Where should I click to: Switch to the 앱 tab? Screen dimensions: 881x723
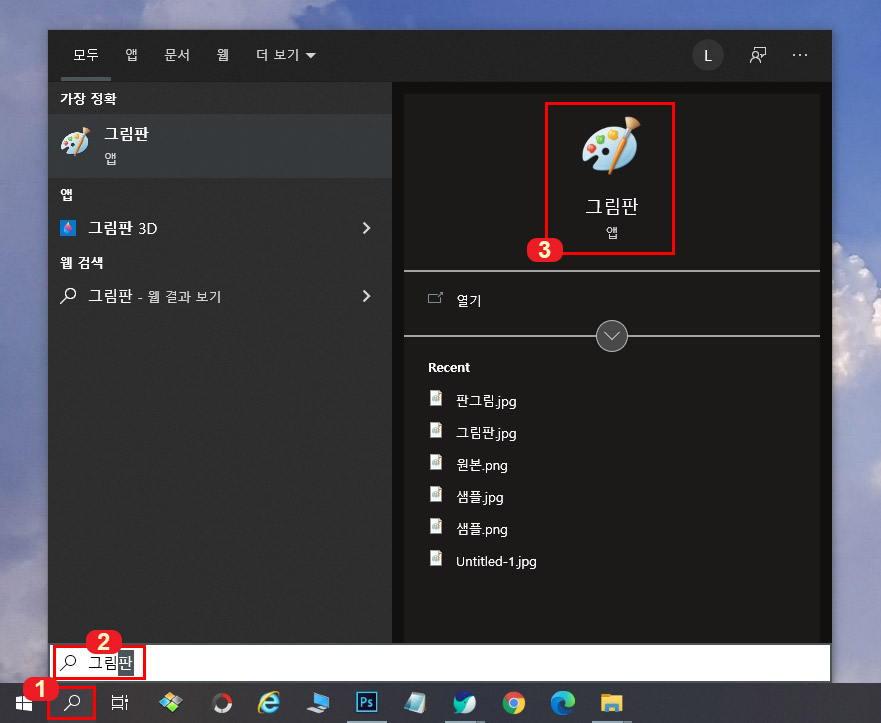click(131, 55)
